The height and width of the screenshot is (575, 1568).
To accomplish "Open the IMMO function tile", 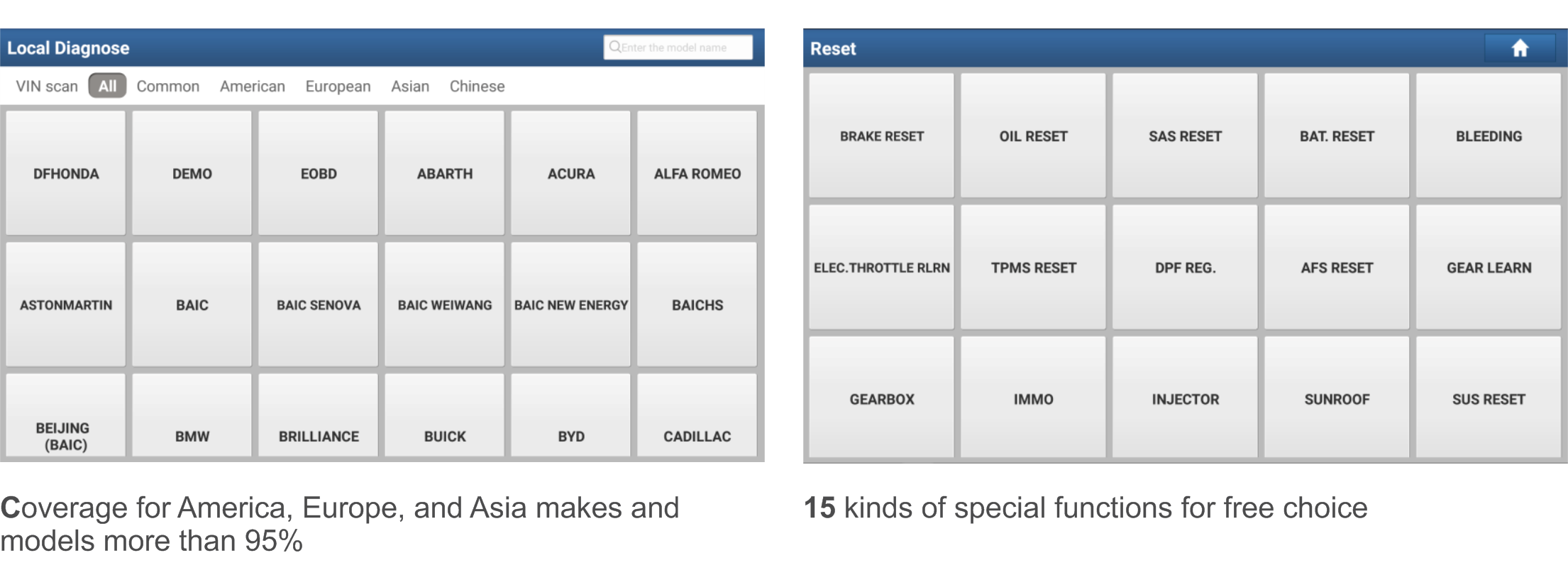I will [x=1033, y=398].
